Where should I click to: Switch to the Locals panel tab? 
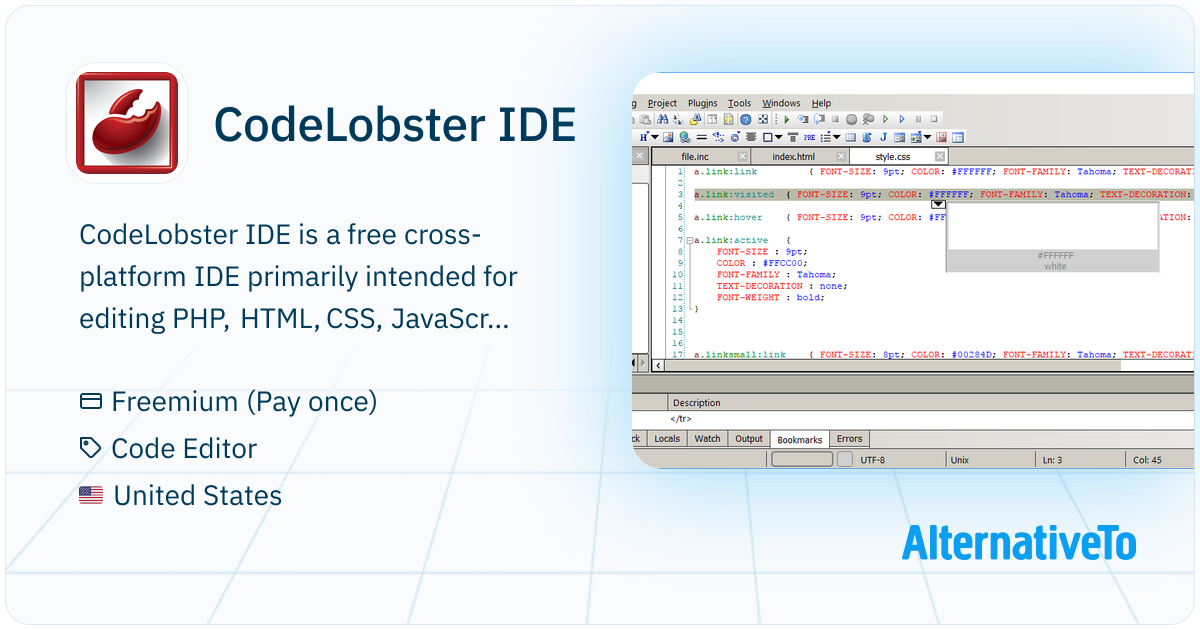667,438
